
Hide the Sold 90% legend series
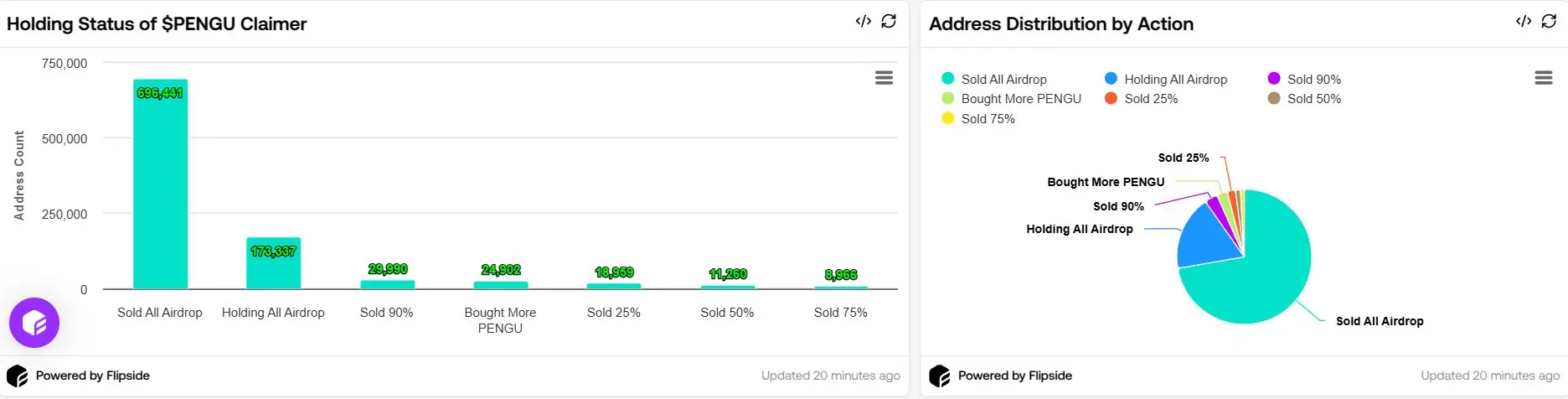[1313, 80]
